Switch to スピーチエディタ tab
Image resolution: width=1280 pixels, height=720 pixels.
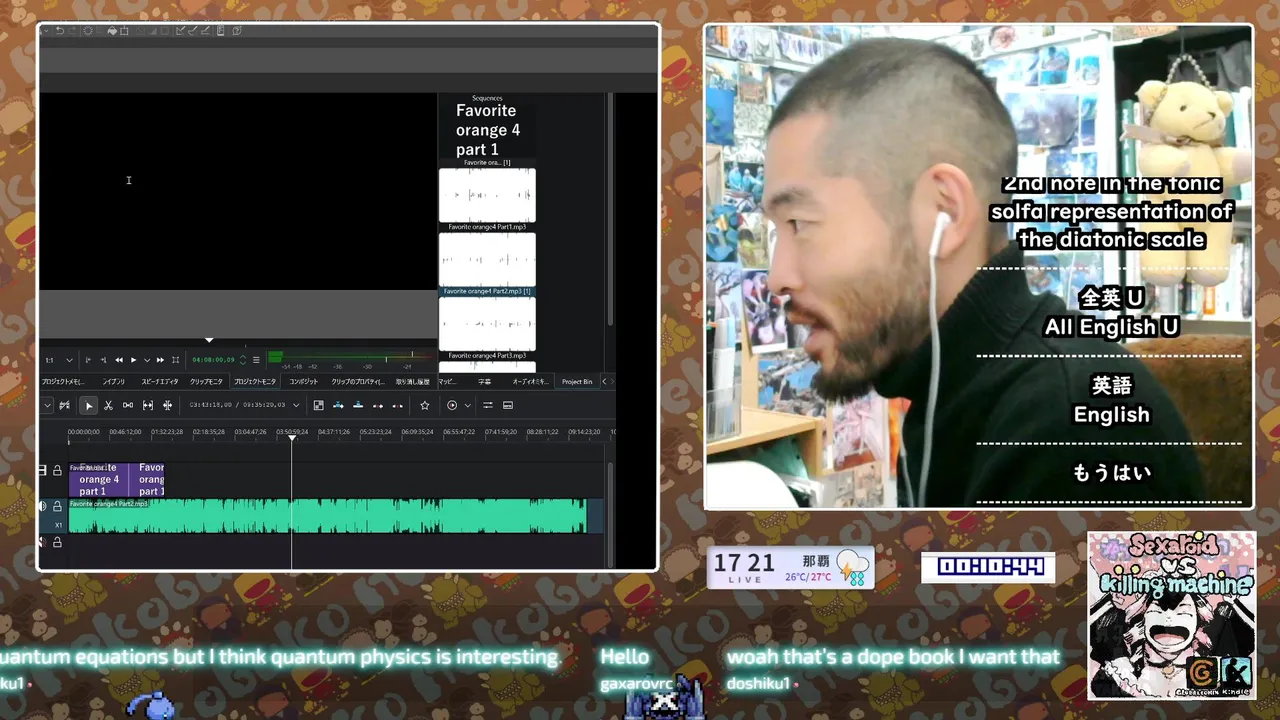coord(159,382)
